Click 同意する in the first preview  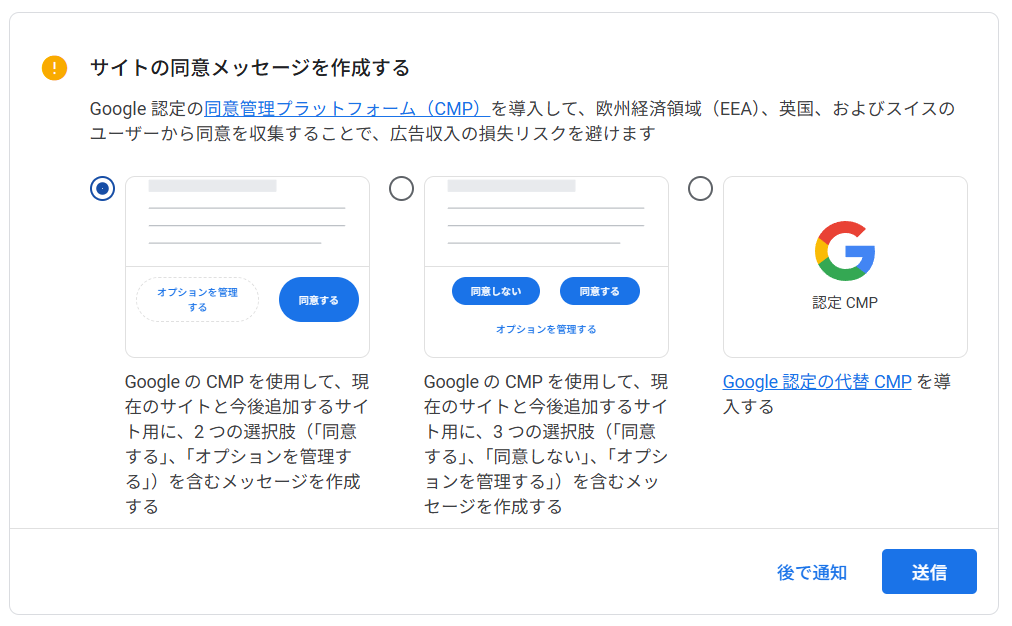[x=318, y=299]
